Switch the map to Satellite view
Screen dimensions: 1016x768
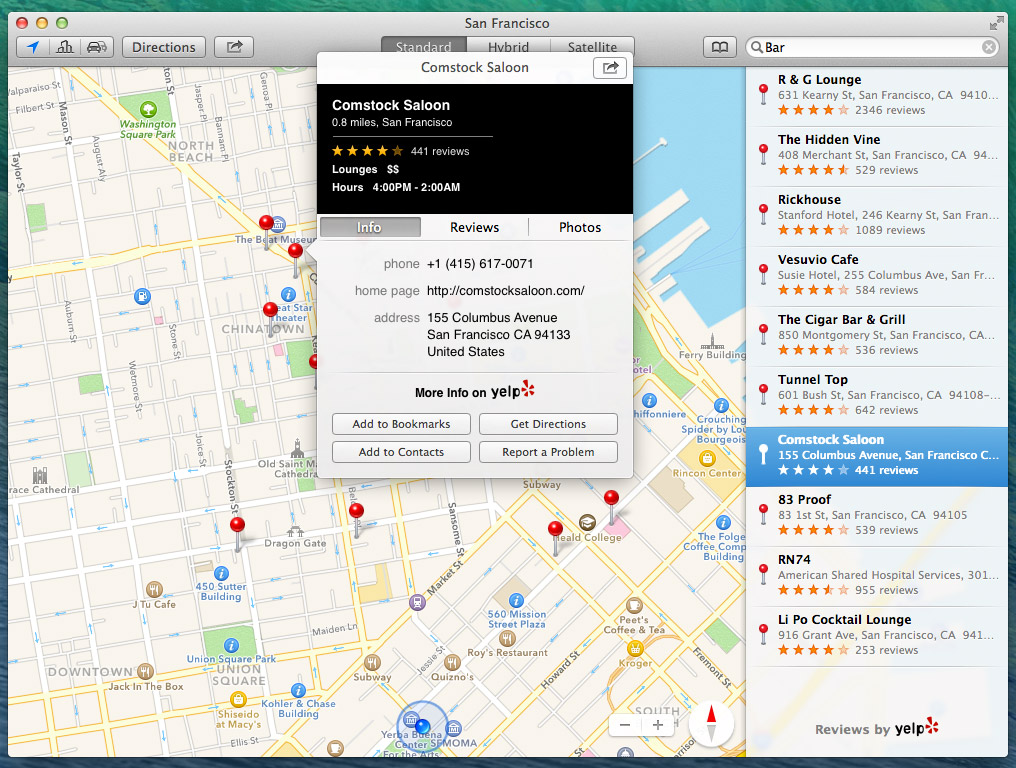[592, 47]
